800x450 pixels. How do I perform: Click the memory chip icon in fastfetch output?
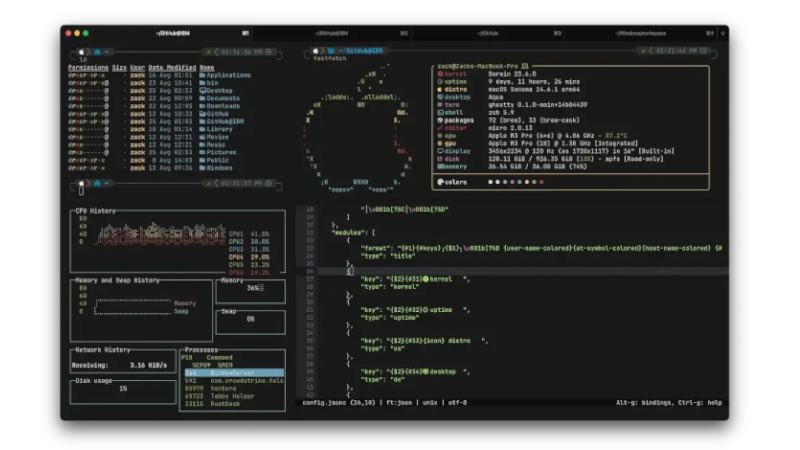click(x=440, y=166)
